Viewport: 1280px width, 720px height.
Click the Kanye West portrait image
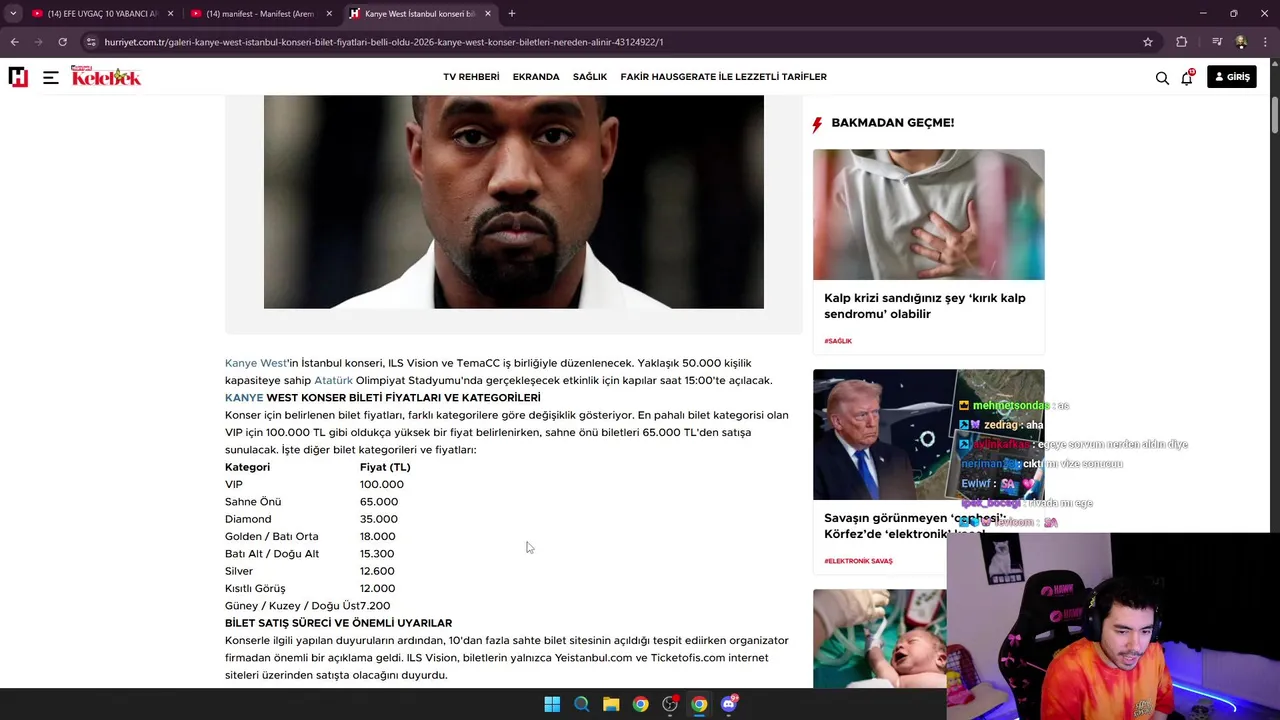(x=514, y=202)
